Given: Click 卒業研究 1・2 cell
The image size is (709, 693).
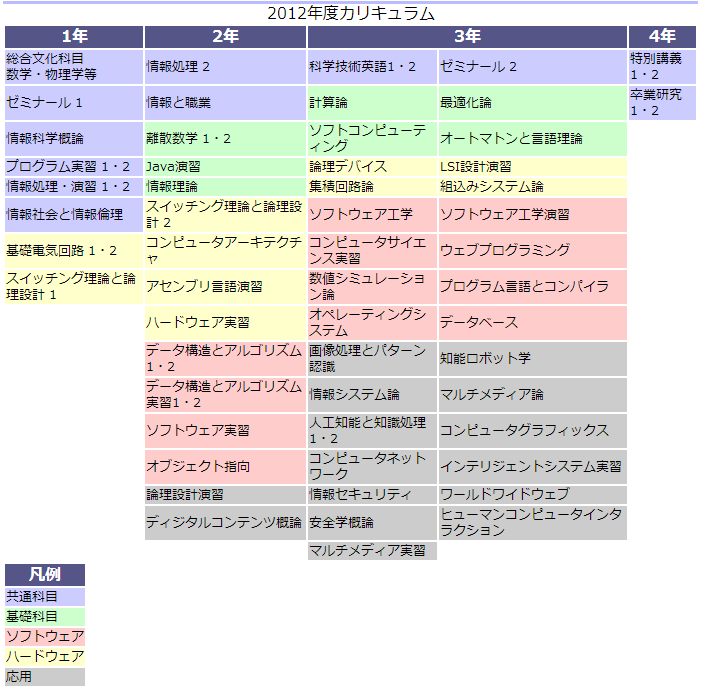Looking at the screenshot, I should point(662,103).
